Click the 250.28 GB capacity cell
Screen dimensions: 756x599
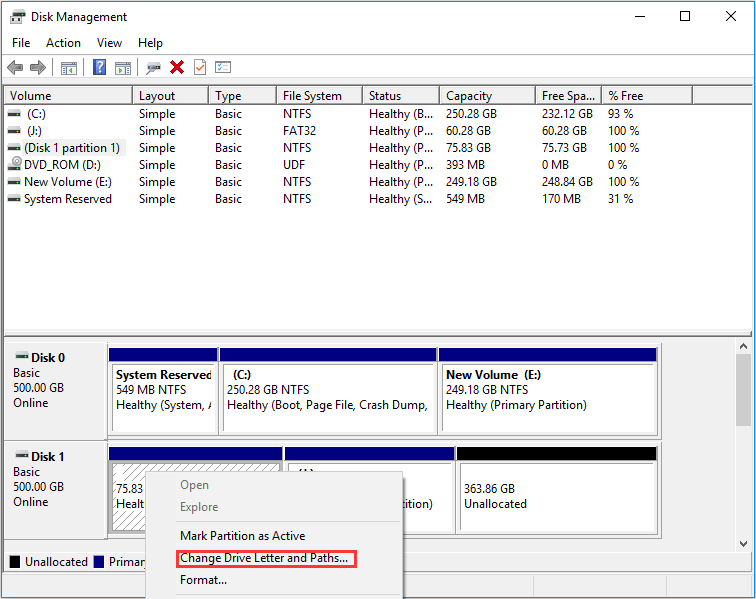tap(471, 114)
